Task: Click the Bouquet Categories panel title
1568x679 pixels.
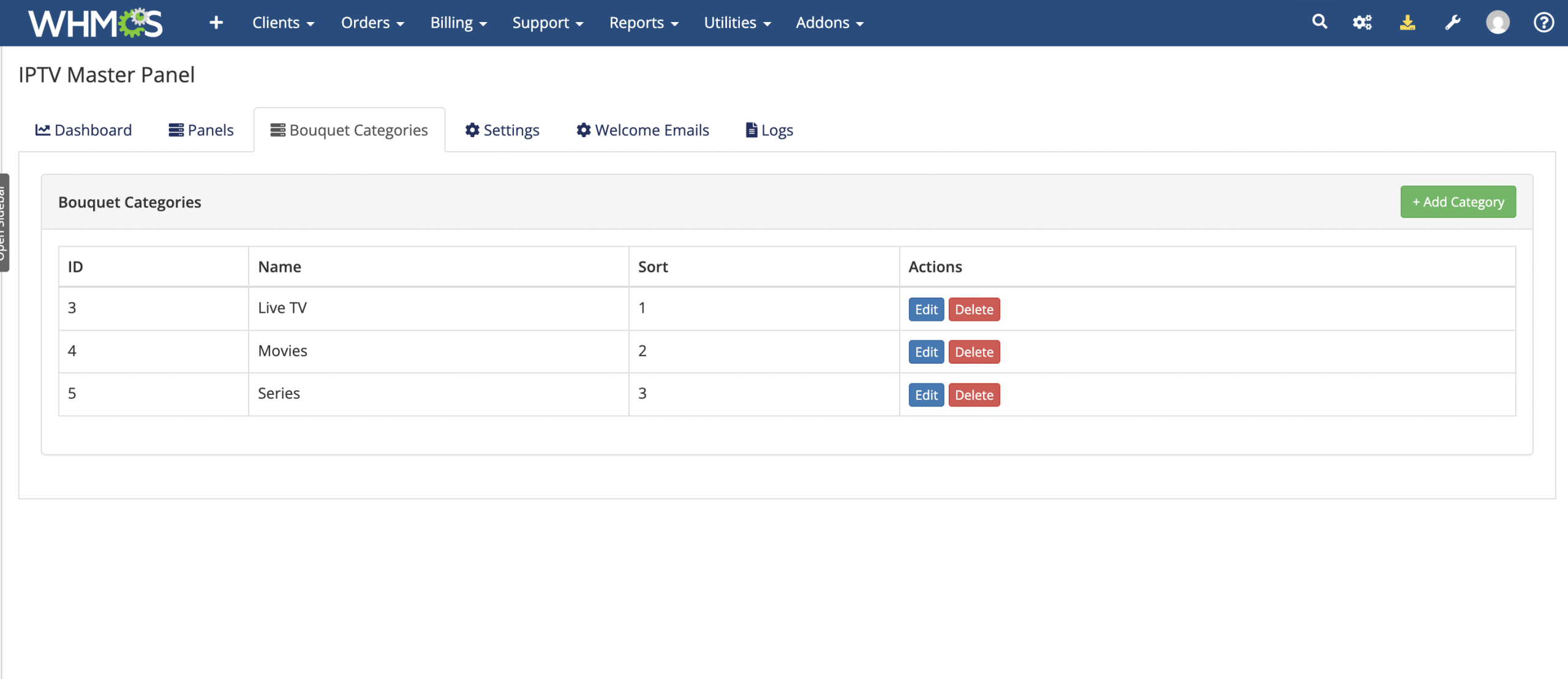Action: (130, 202)
